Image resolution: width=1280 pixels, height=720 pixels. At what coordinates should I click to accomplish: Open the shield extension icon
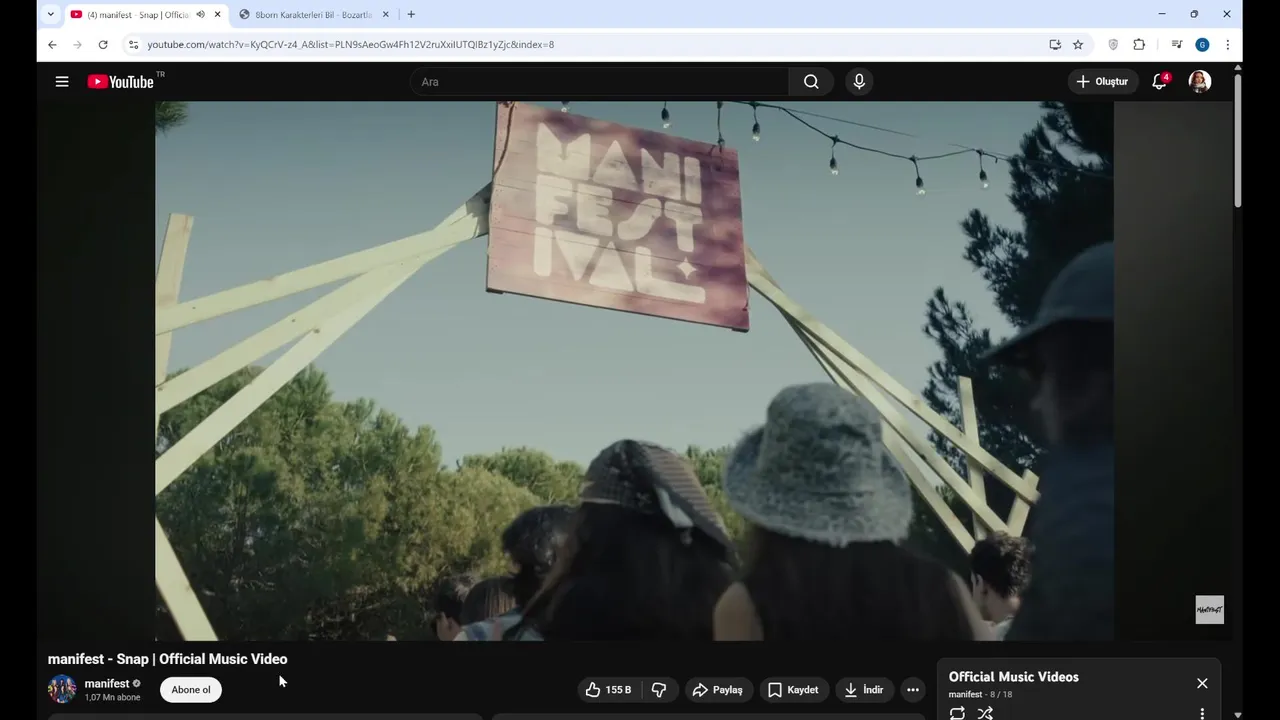click(x=1113, y=44)
